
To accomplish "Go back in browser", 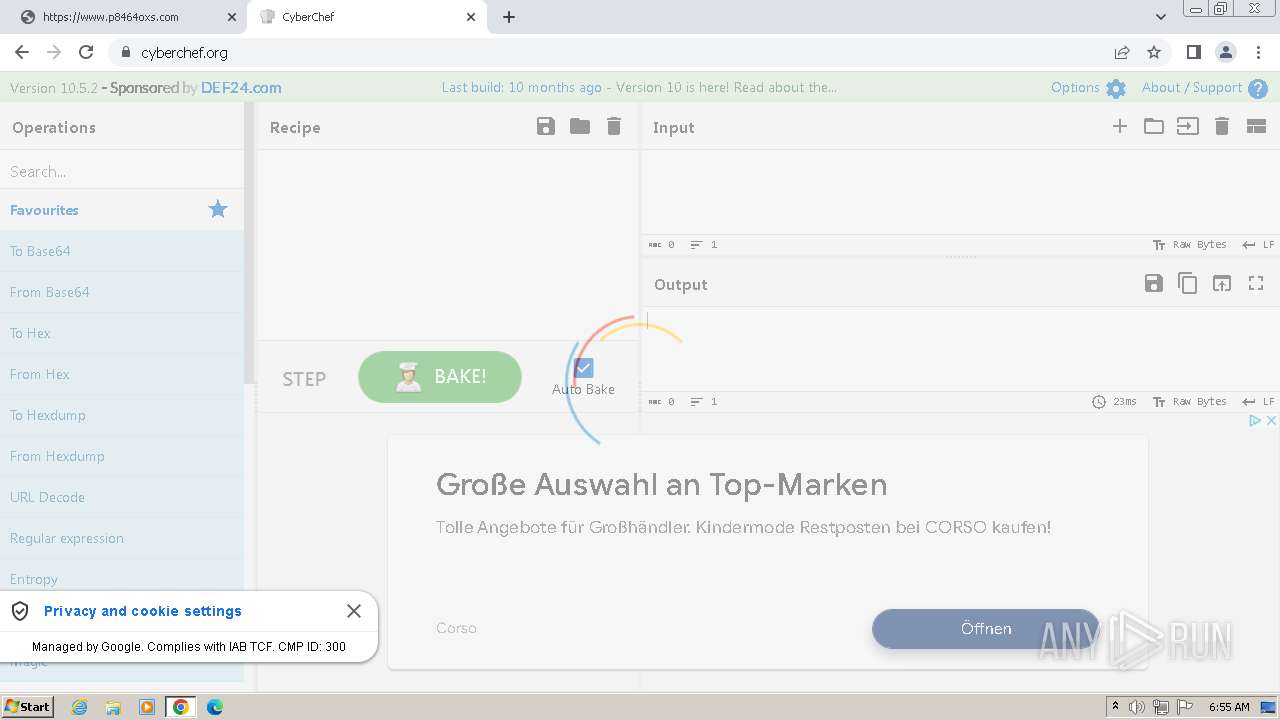I will [x=22, y=52].
